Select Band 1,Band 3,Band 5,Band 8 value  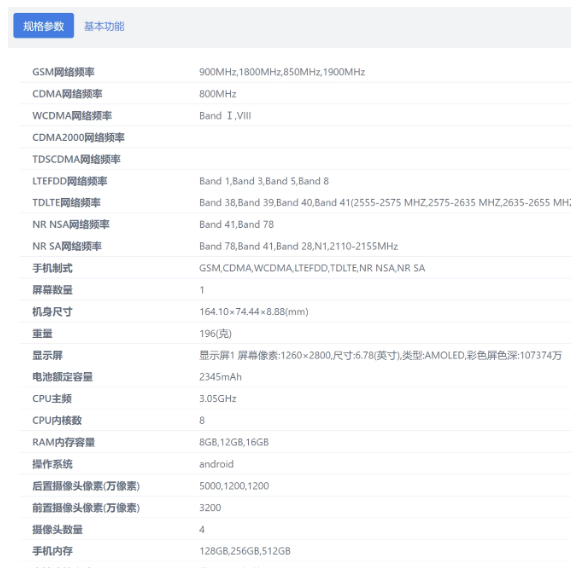pos(264,181)
